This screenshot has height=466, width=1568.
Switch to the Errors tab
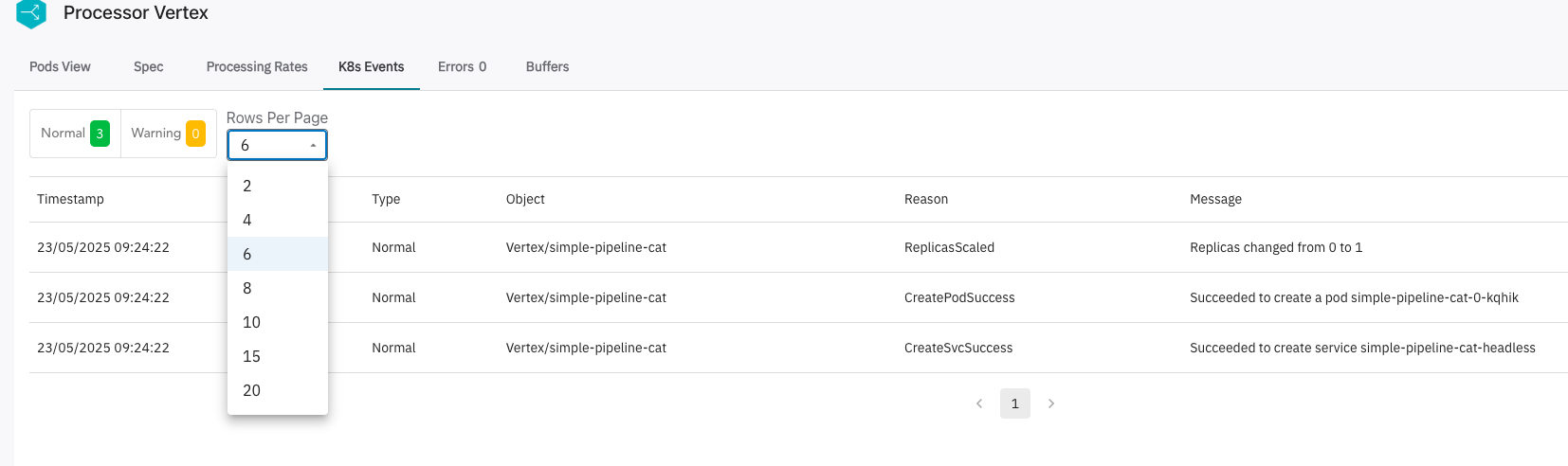tap(462, 66)
